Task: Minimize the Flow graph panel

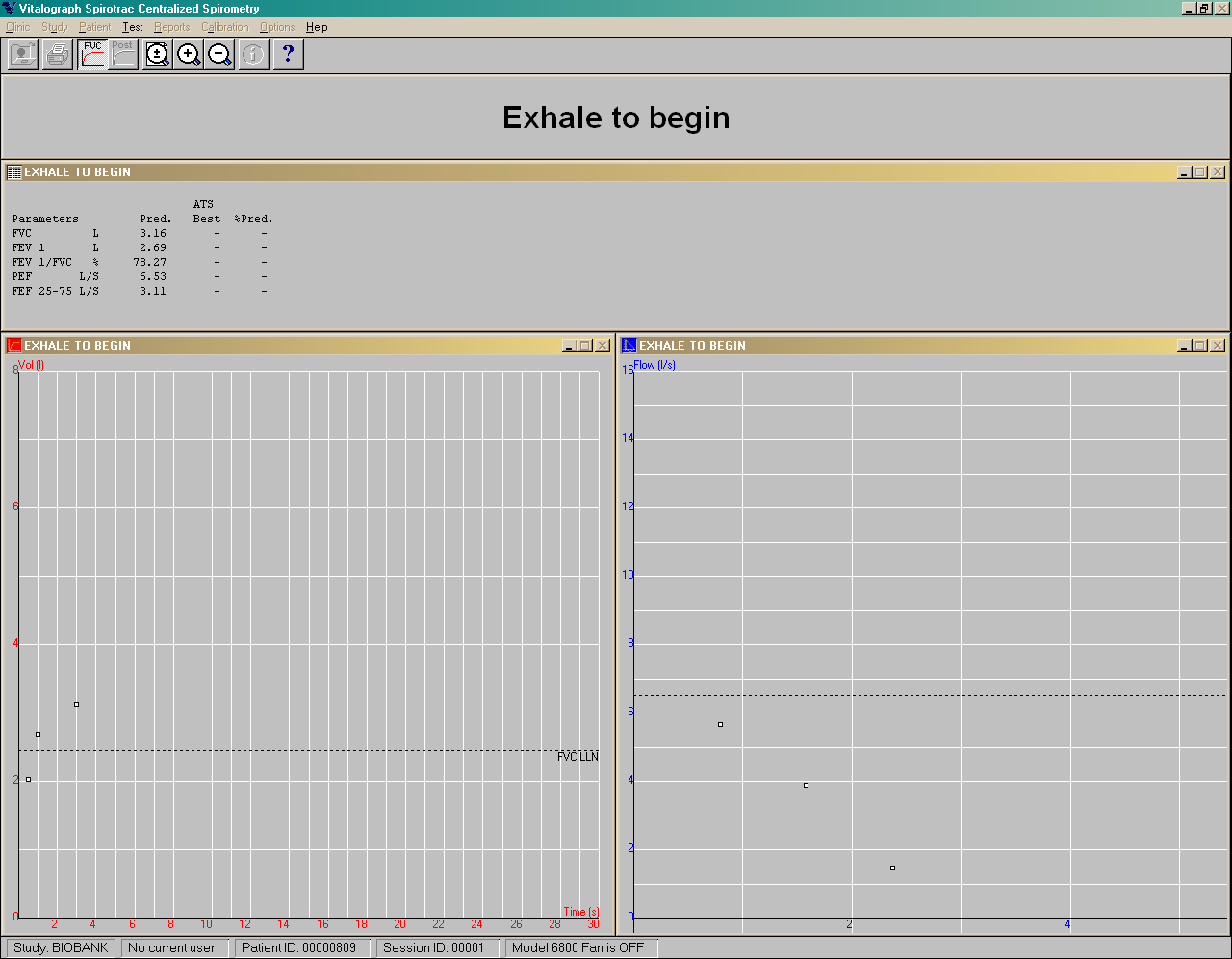Action: tap(1184, 346)
